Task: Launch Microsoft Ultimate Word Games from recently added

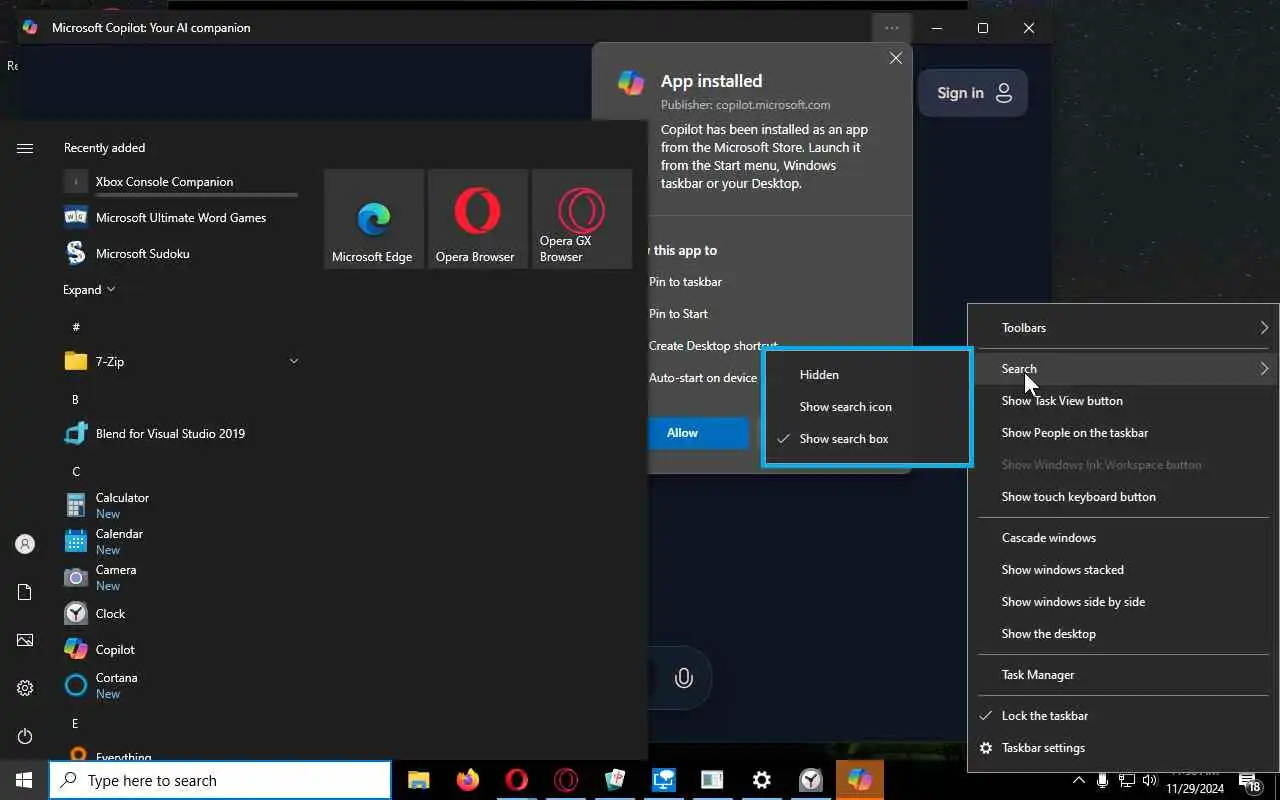Action: click(180, 217)
